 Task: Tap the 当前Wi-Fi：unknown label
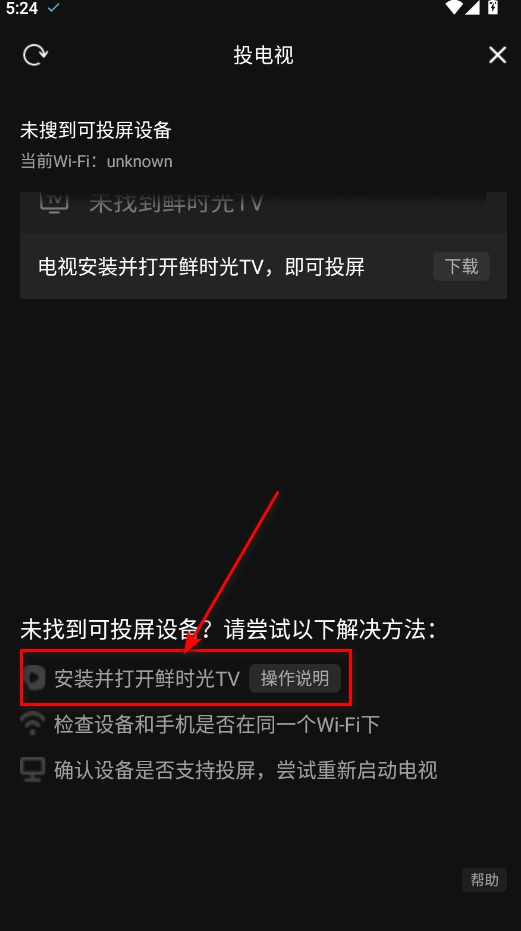pos(96,161)
